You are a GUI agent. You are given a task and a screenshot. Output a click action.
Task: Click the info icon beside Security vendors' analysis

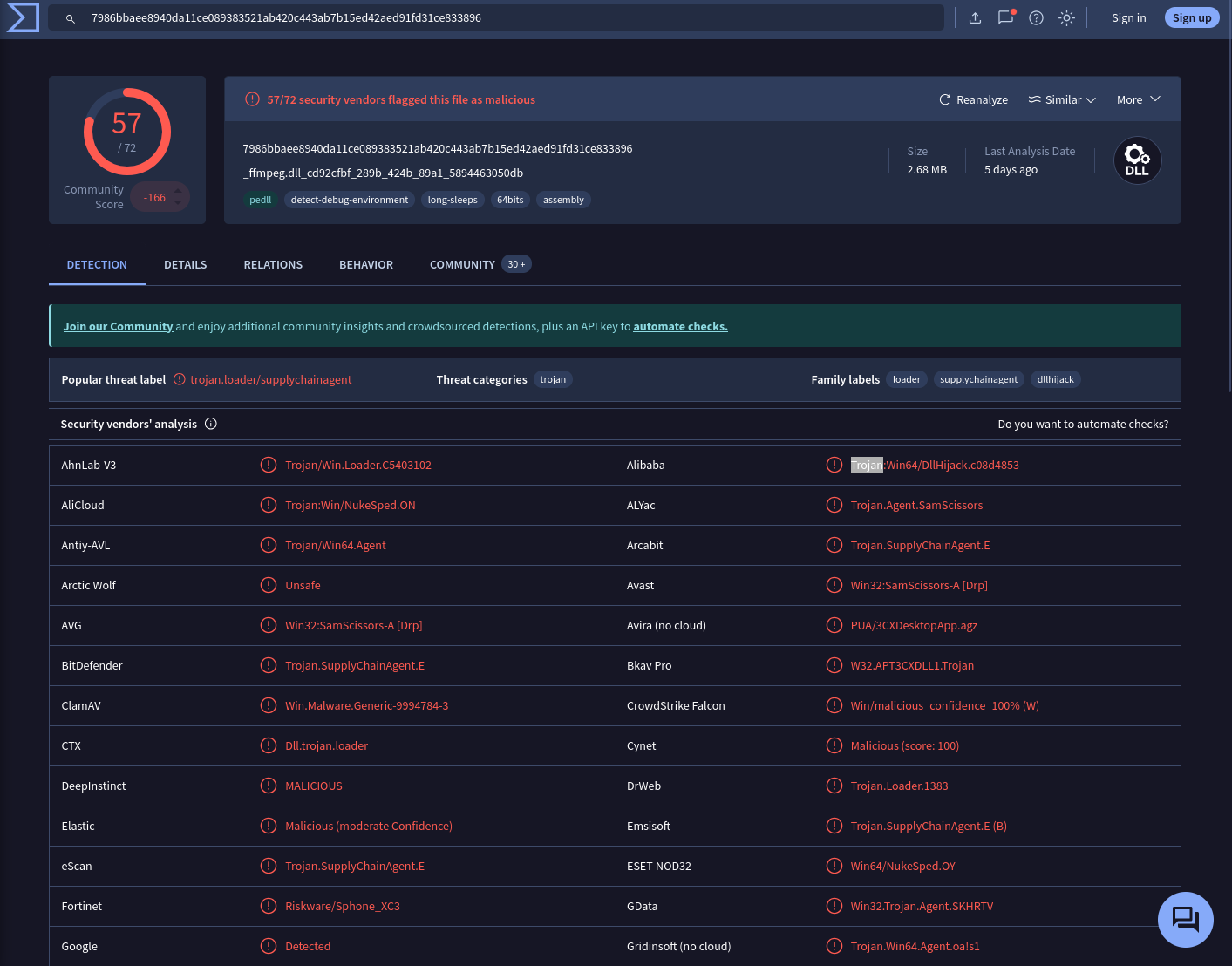tap(211, 424)
